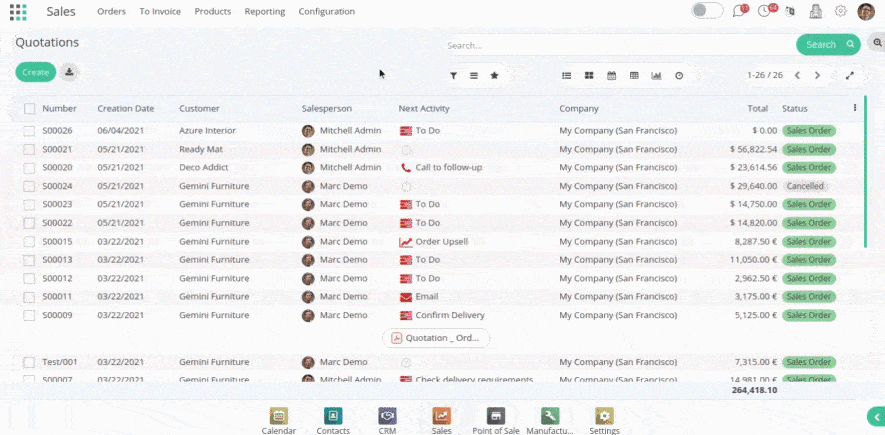Switch to Calendar view icon
Screen dimensions: 885x435
click(612, 75)
